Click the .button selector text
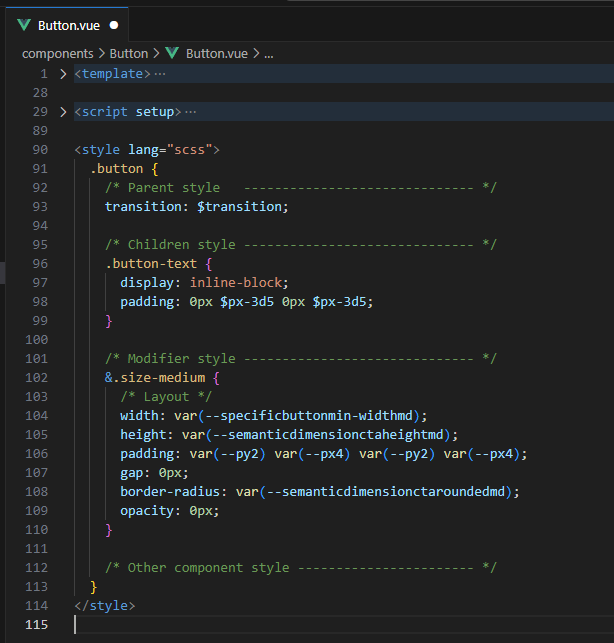The image size is (614, 643). pos(116,169)
